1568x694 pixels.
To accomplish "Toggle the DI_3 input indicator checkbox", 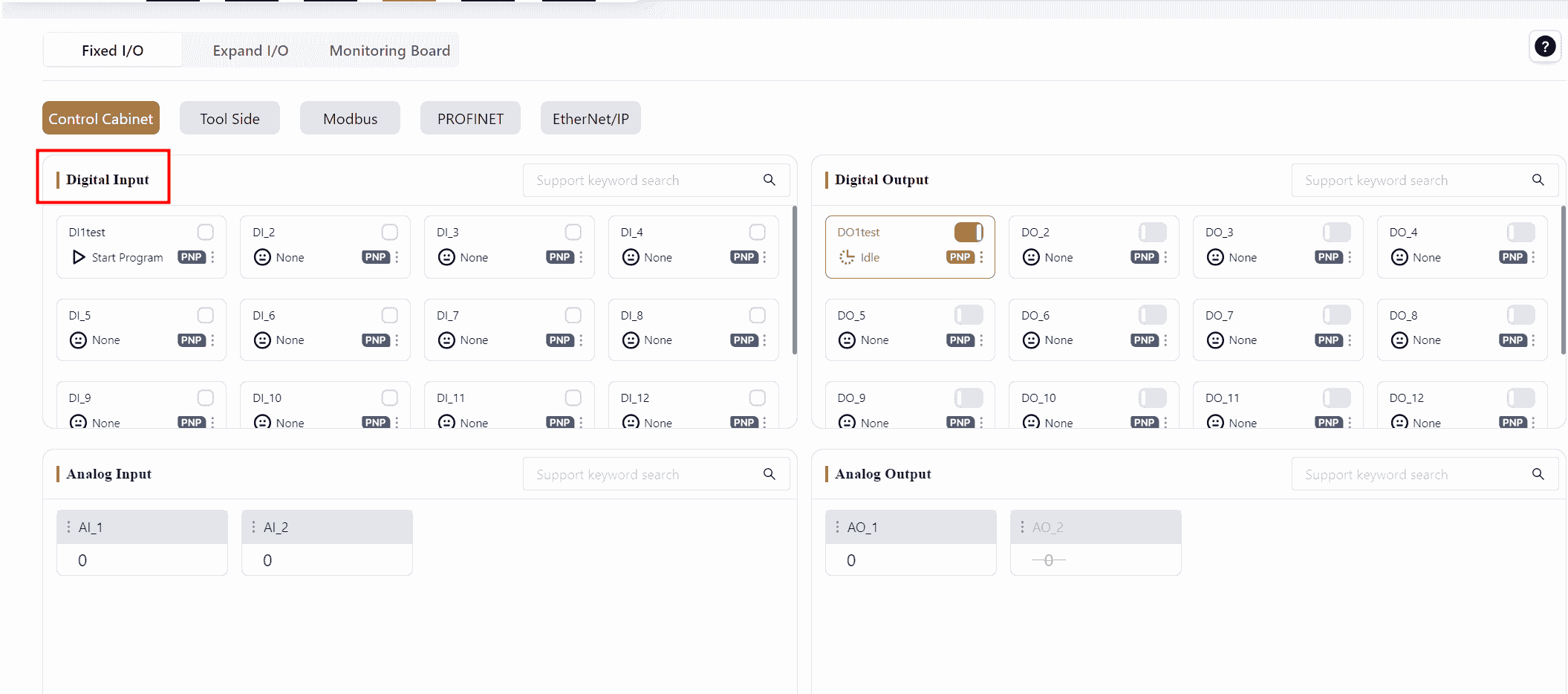I will click(x=573, y=233).
